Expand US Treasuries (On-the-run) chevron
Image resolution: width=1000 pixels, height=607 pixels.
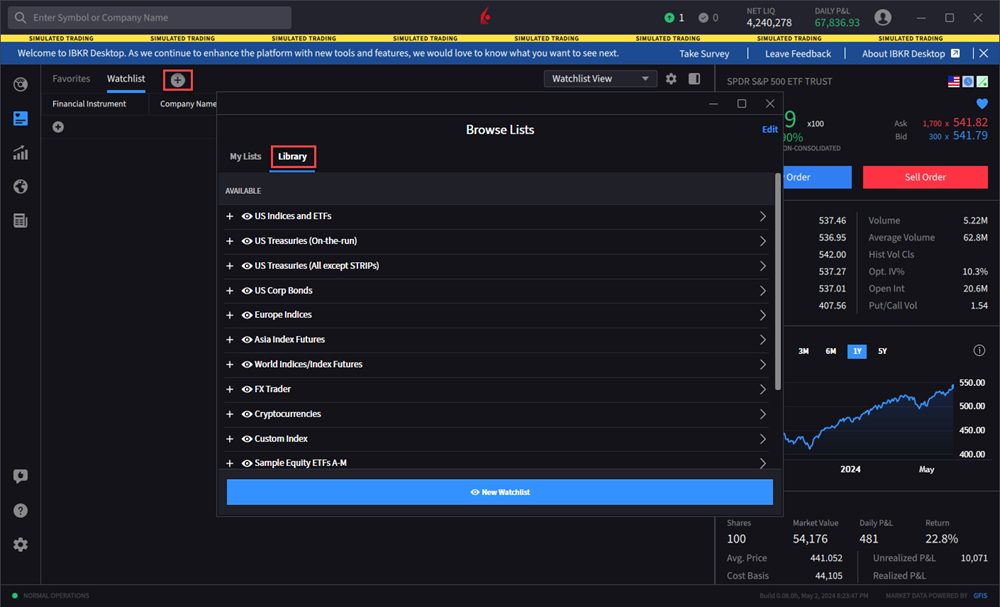click(763, 241)
